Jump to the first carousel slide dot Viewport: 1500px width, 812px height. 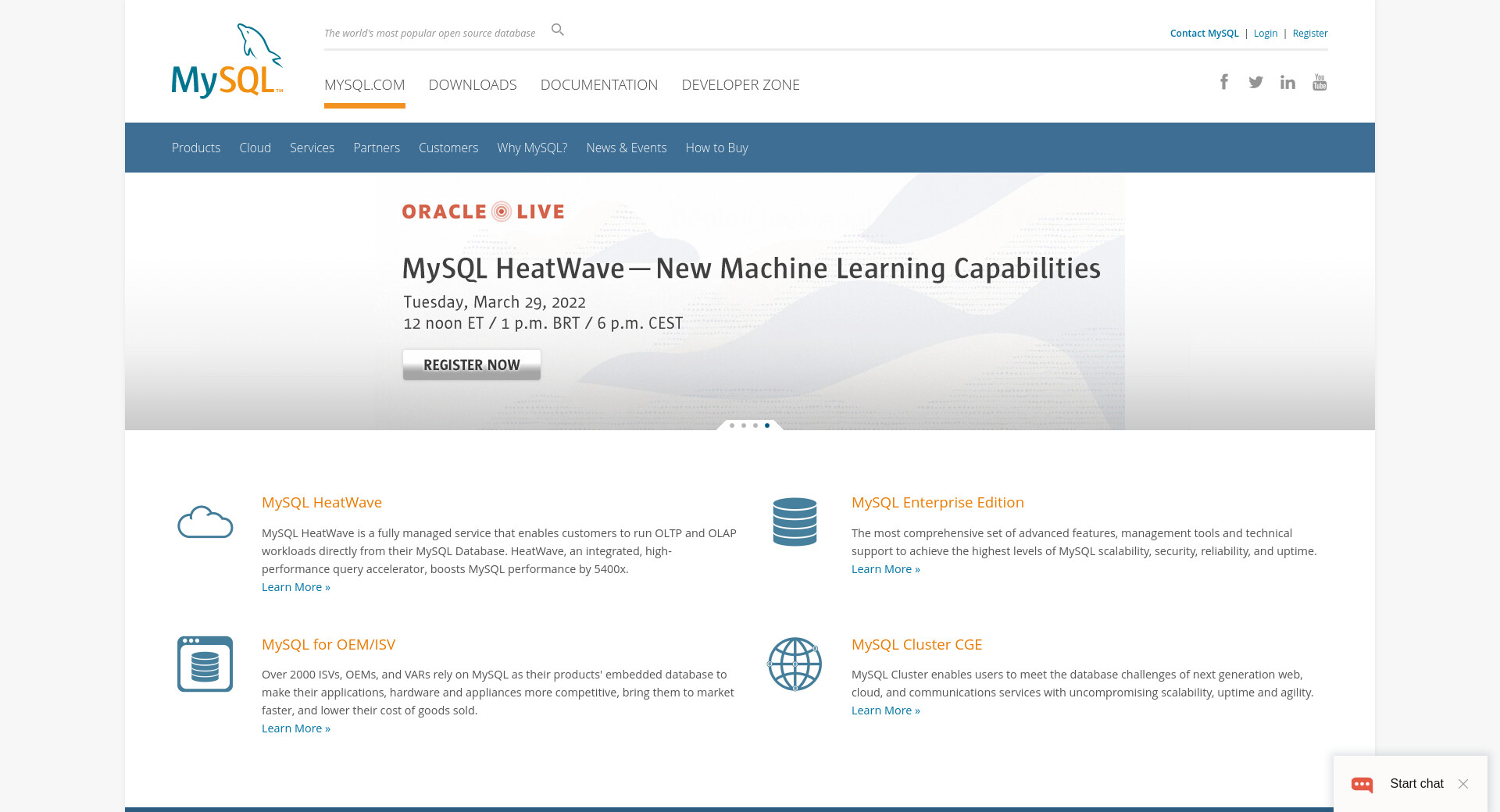732,426
